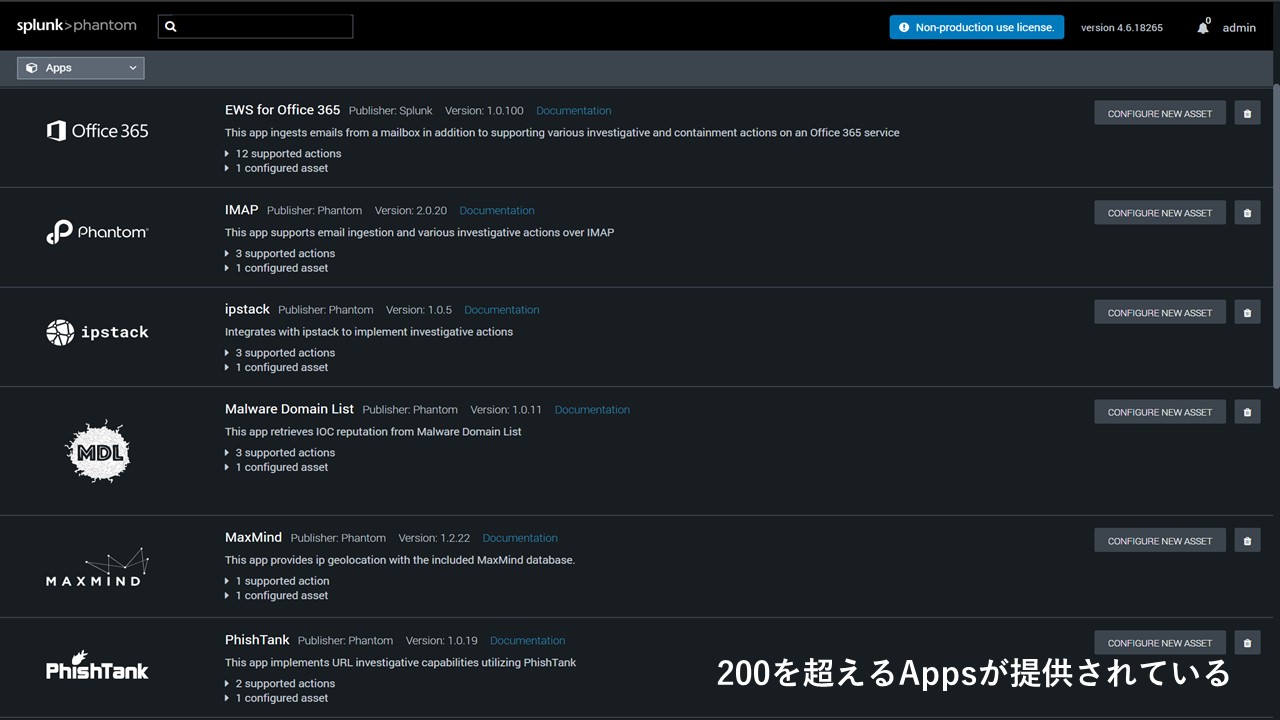Click the ipstack app title
This screenshot has height=720, width=1280.
click(x=248, y=309)
